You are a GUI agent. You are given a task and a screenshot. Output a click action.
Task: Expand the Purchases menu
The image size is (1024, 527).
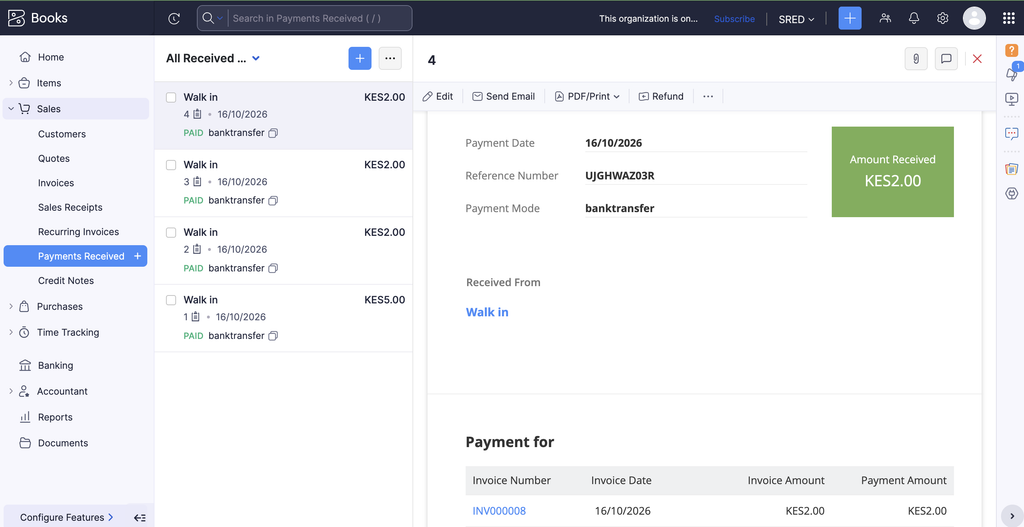coord(10,306)
